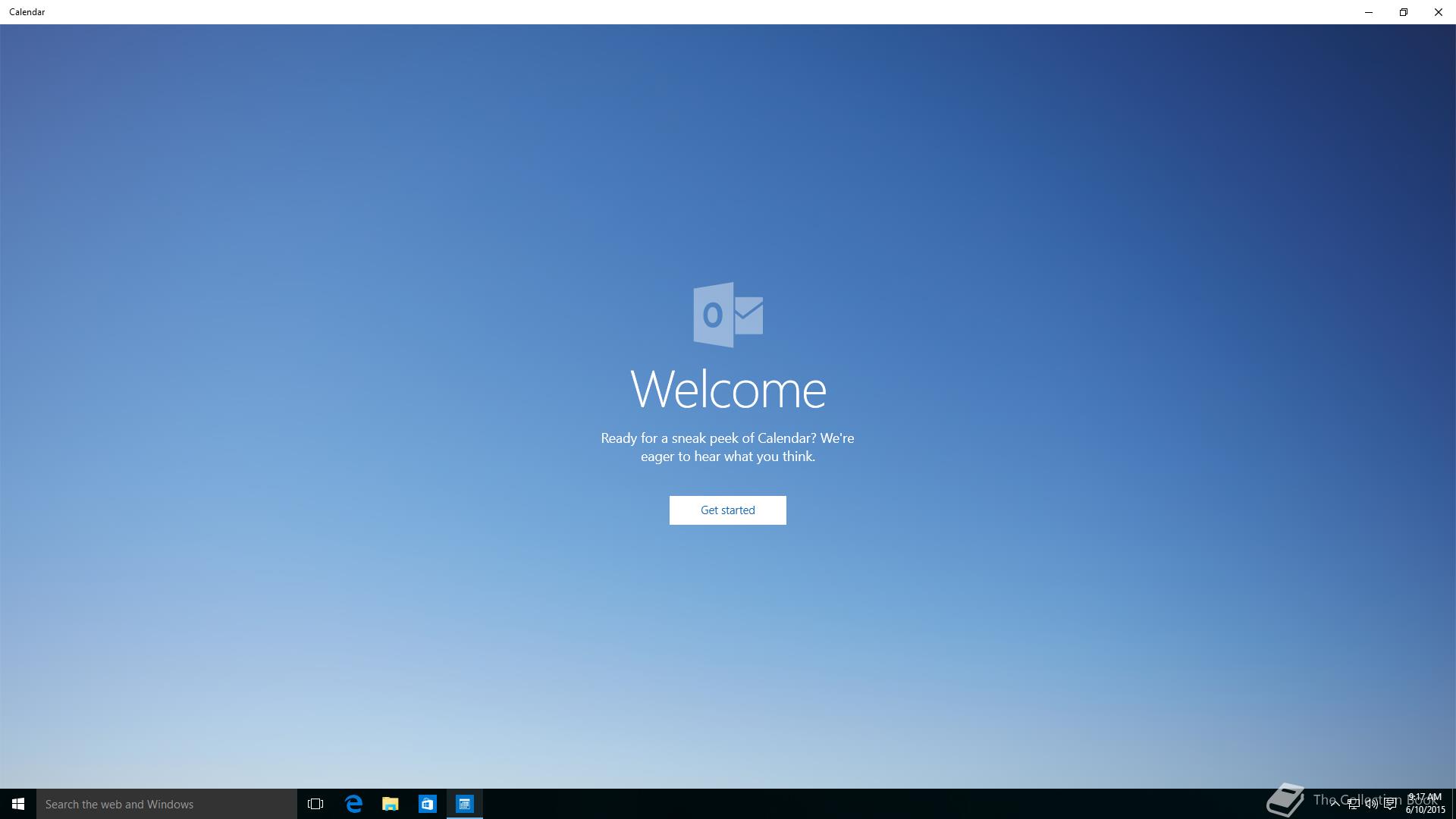The width and height of the screenshot is (1456, 819).
Task: Open the volume control tray icon
Action: pos(1372,804)
